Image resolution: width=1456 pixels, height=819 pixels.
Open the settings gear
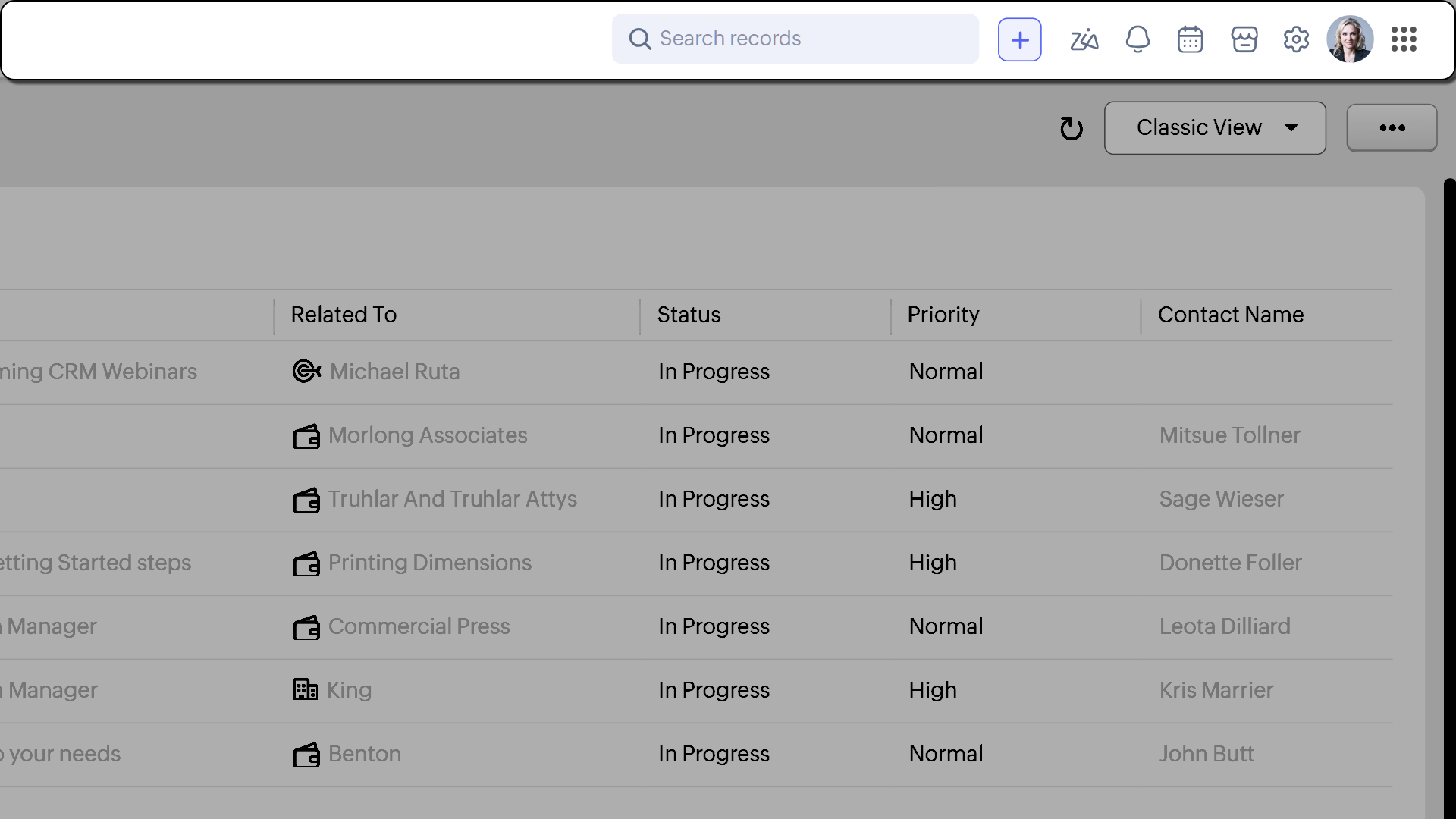click(x=1296, y=39)
